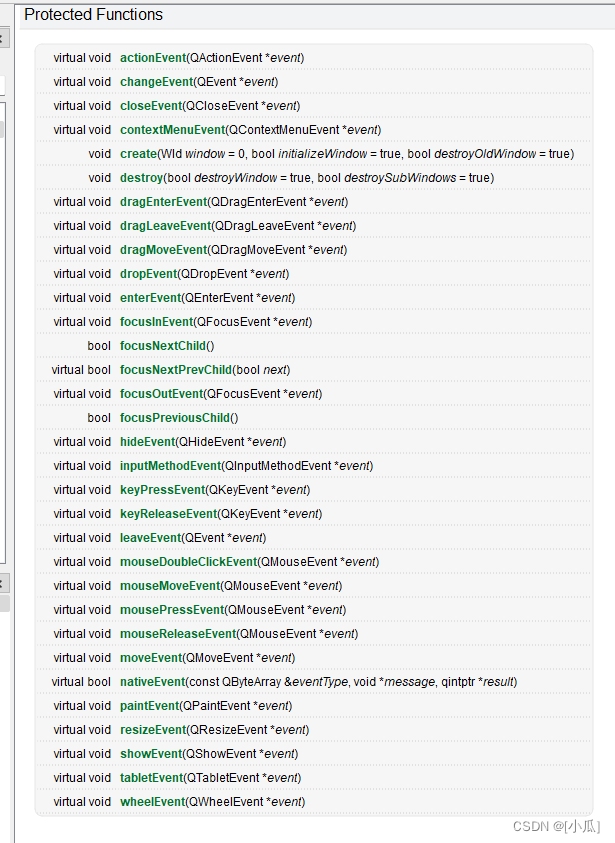The image size is (615, 843).
Task: Click the Protected Functions heading
Action: [x=94, y=15]
